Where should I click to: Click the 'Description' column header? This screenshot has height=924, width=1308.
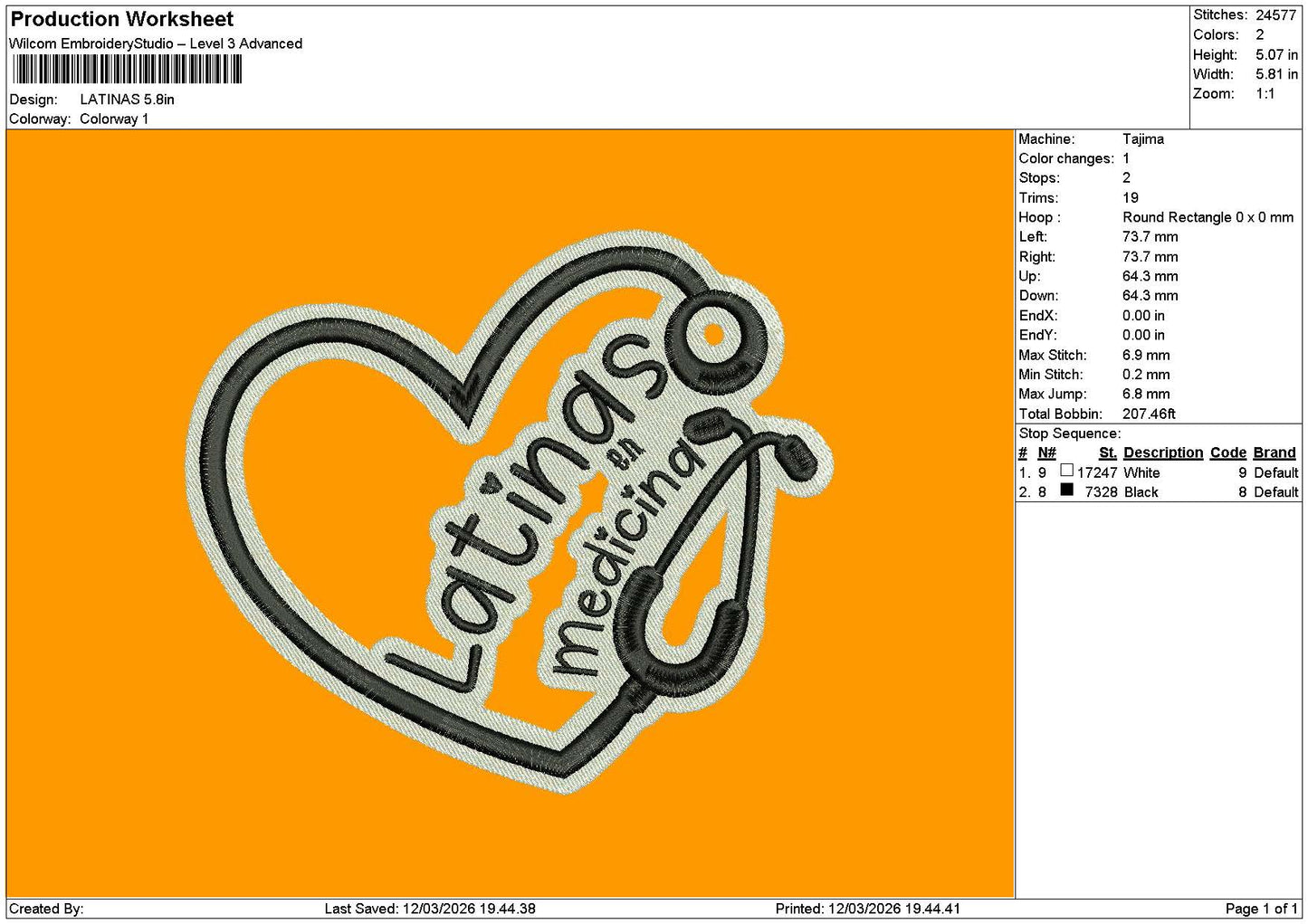tap(1163, 453)
